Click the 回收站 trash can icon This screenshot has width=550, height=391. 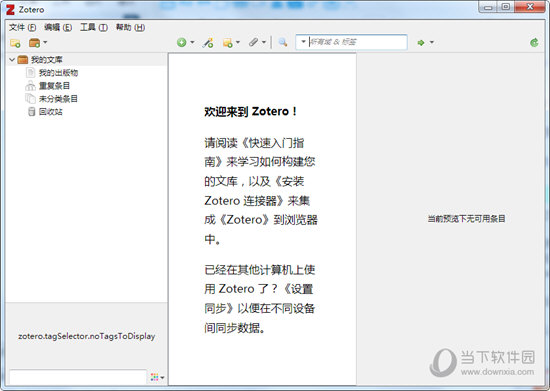click(x=32, y=112)
